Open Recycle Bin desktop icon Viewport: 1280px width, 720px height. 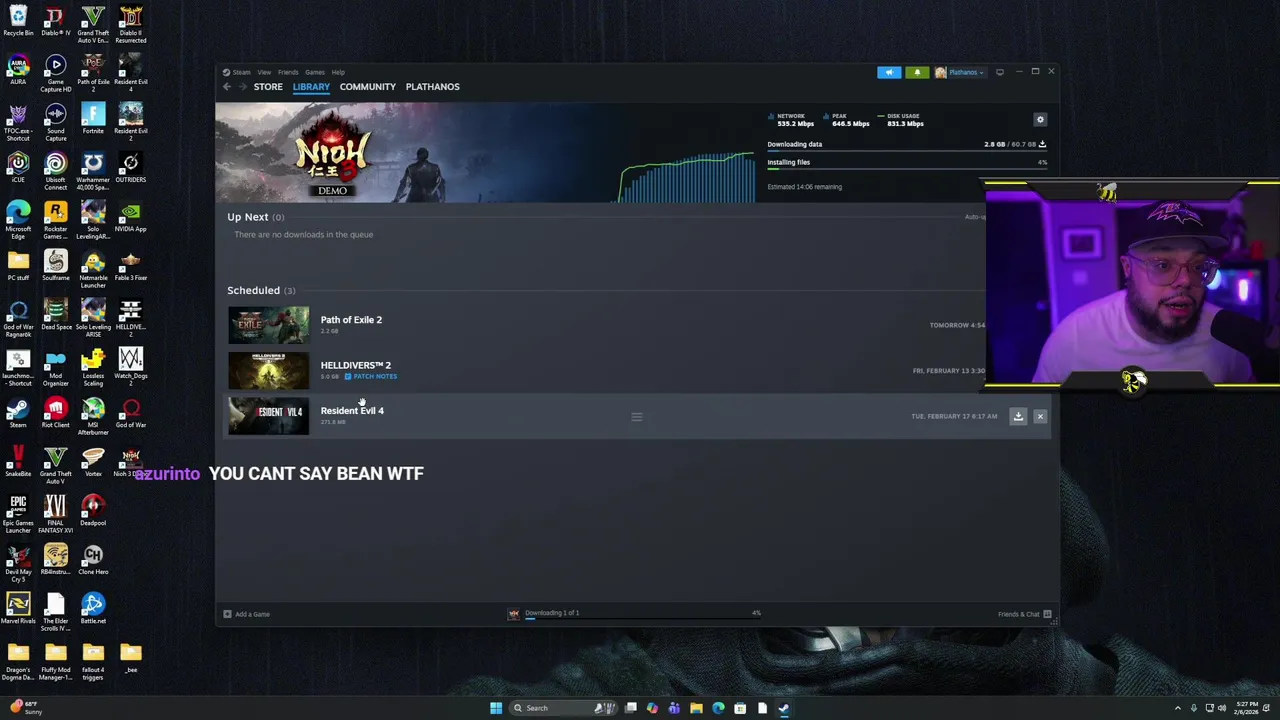pos(18,22)
